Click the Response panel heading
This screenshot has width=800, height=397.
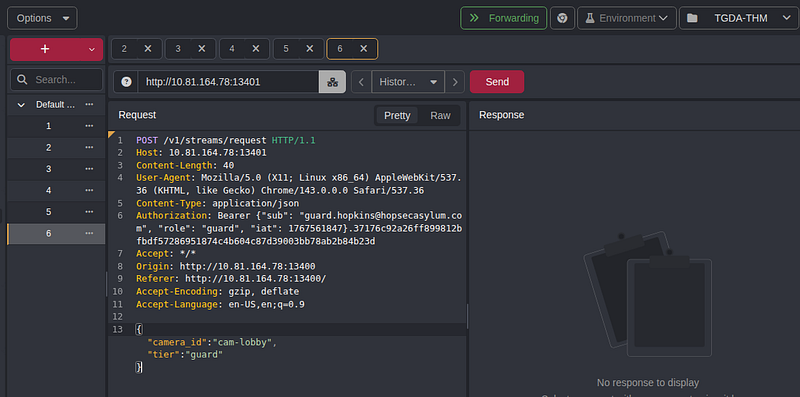501,115
